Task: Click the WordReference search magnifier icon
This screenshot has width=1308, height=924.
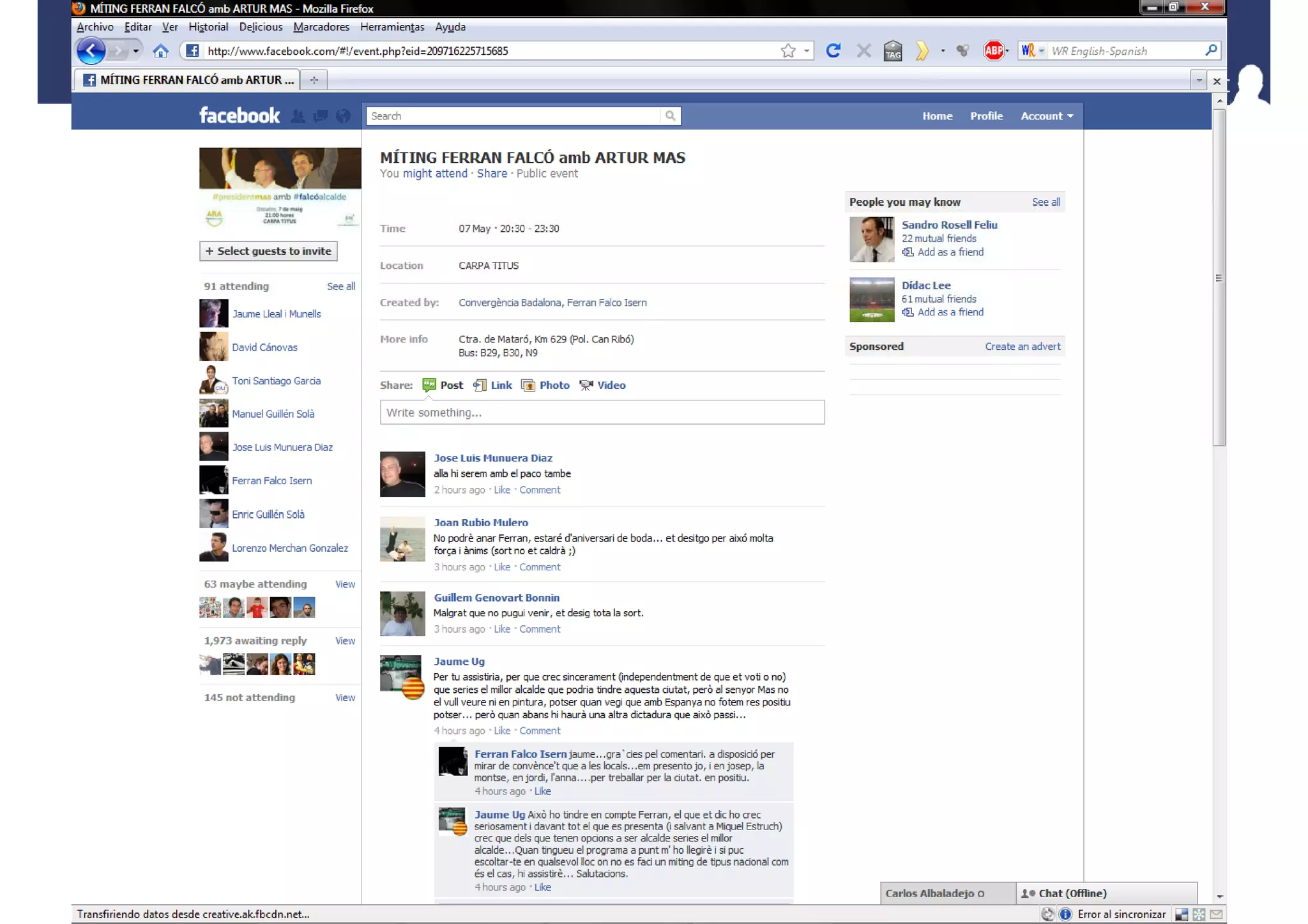Action: pyautogui.click(x=1211, y=50)
